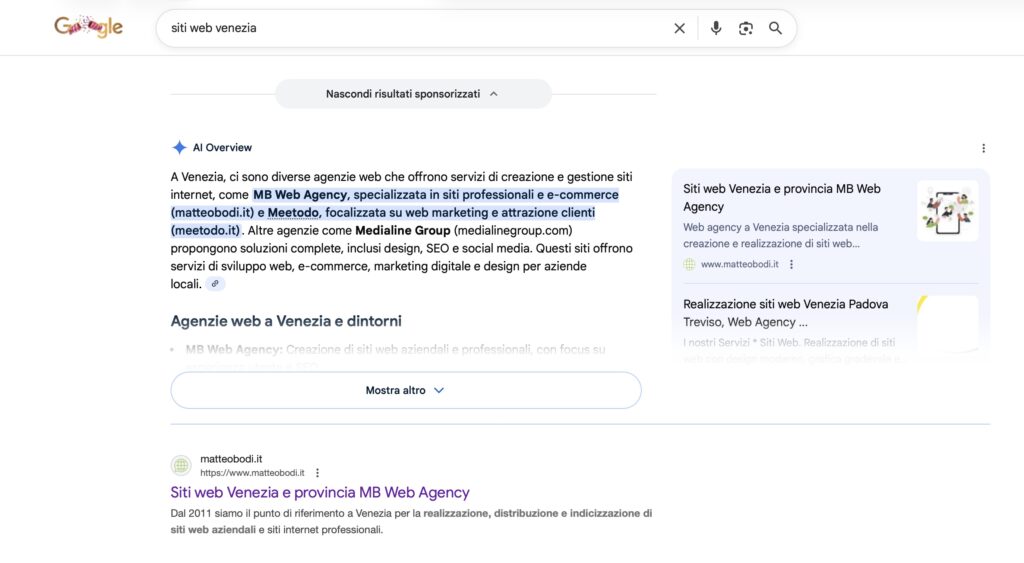Viewport: 1024px width, 563px height.
Task: Click the 'Medialine Group' bold text
Action: click(x=402, y=230)
